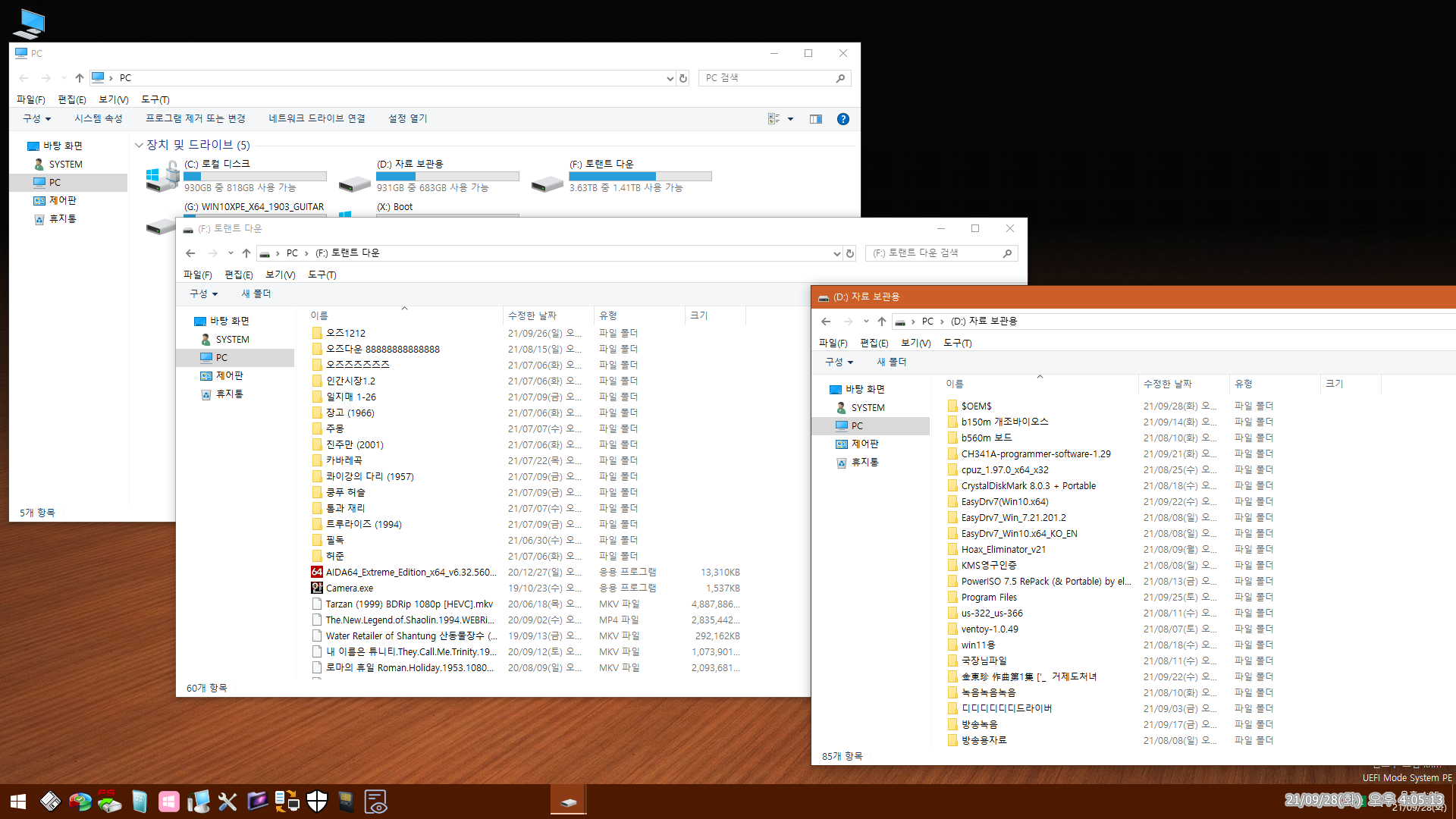Image resolution: width=1456 pixels, height=819 pixels.
Task: Select AIDA64_Extreme_Edition file icon
Action: [x=317, y=572]
